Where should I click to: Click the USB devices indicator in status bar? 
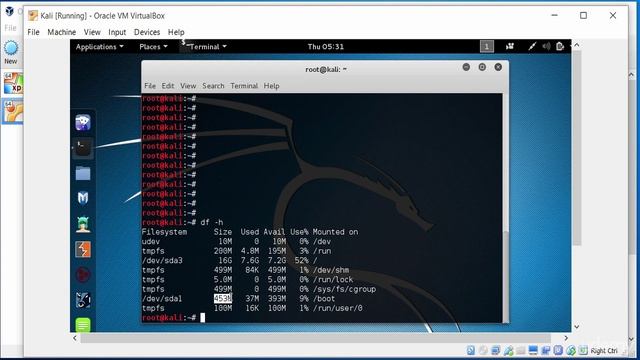pyautogui.click(x=508, y=350)
